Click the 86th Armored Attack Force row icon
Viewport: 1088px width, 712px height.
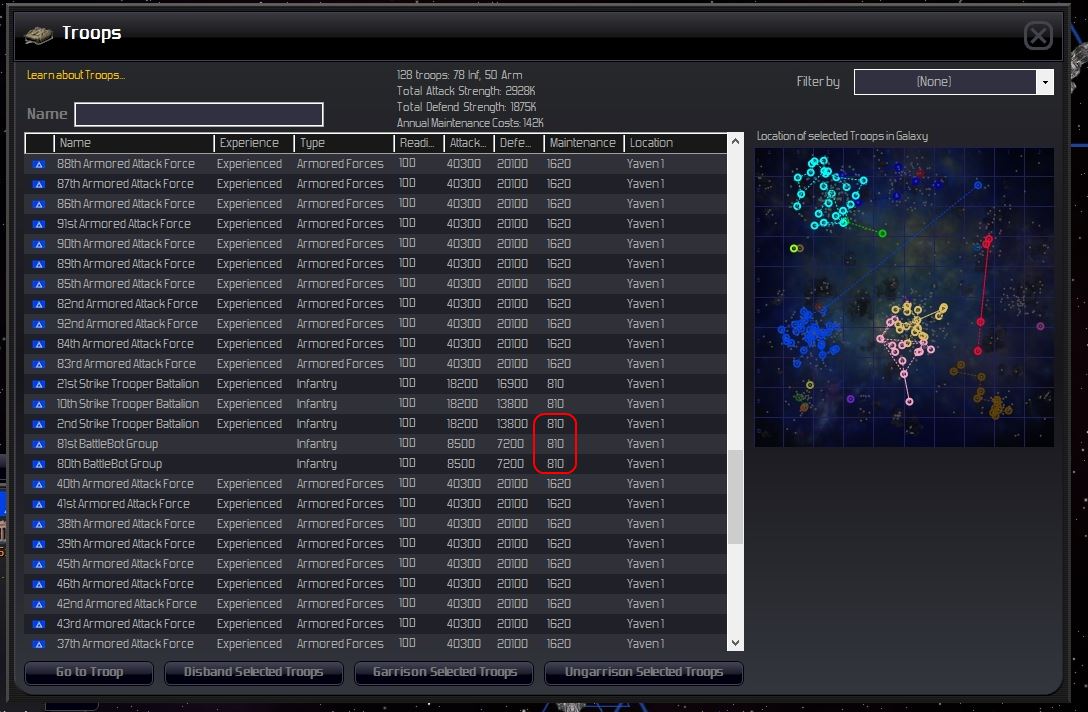[39, 205]
